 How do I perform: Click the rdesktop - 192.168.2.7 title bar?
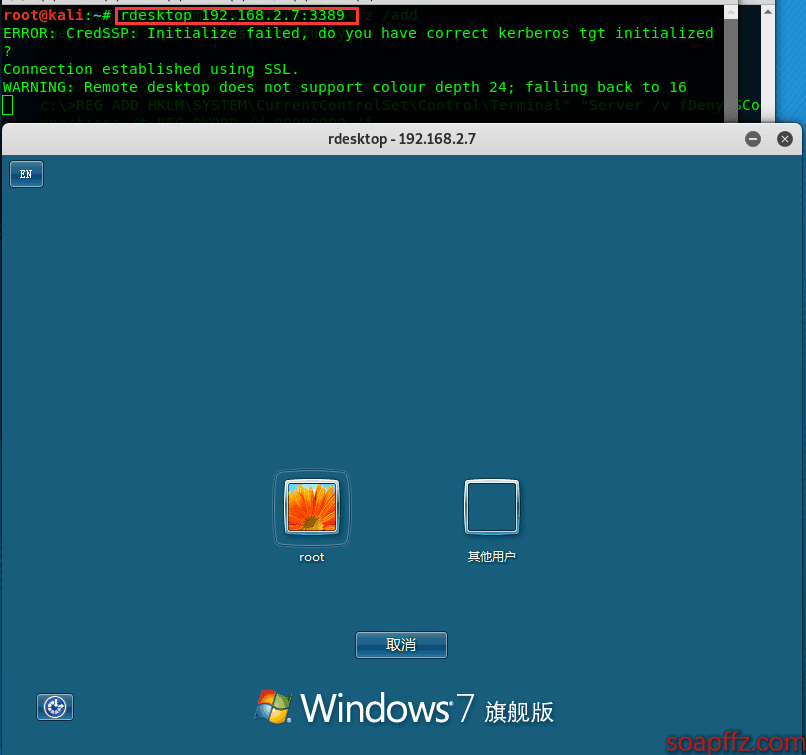pyautogui.click(x=401, y=139)
